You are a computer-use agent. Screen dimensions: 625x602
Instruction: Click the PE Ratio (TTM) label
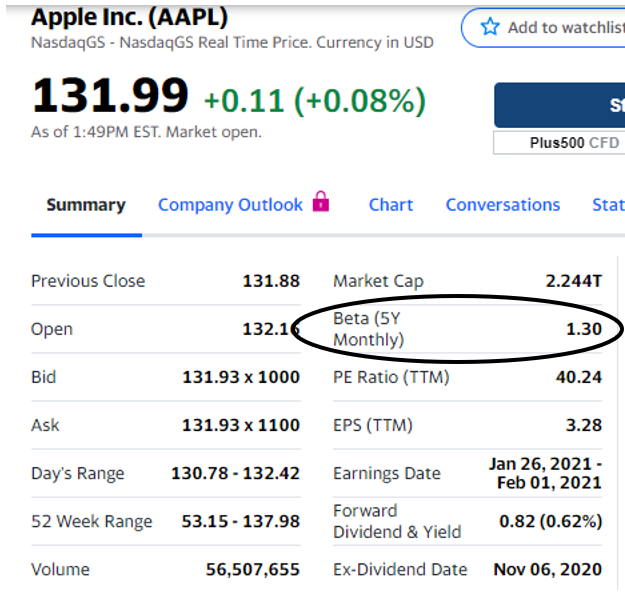click(391, 377)
